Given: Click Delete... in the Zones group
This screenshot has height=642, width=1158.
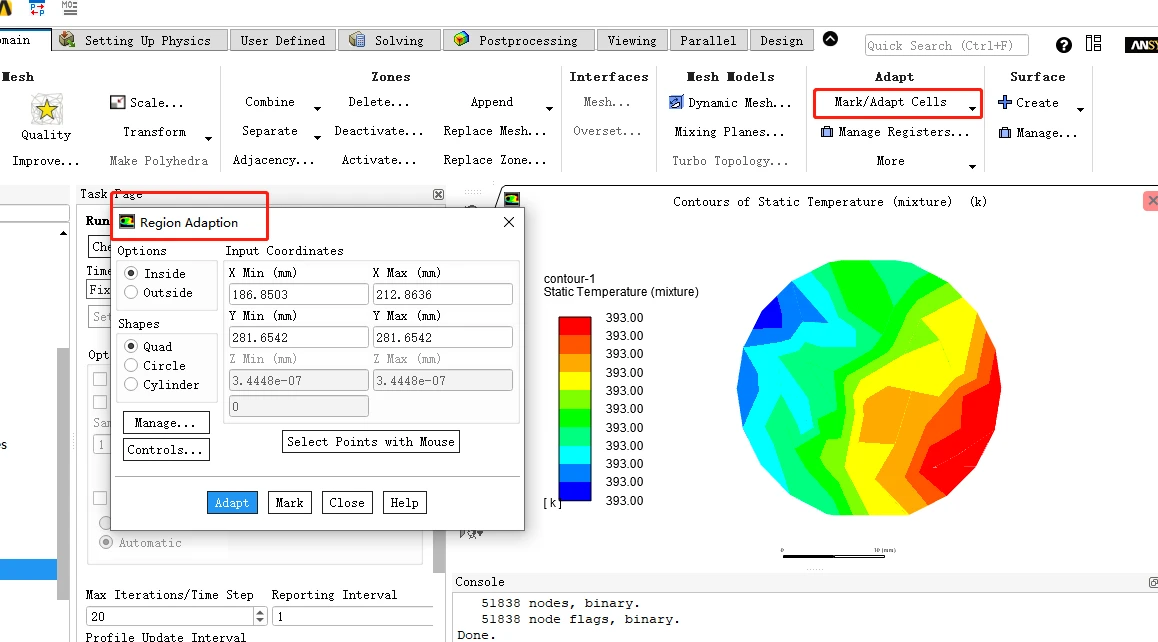Looking at the screenshot, I should point(379,102).
